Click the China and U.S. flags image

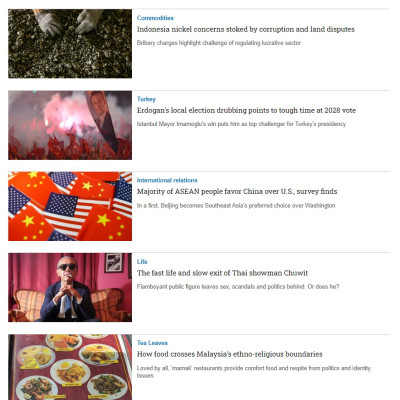click(70, 206)
